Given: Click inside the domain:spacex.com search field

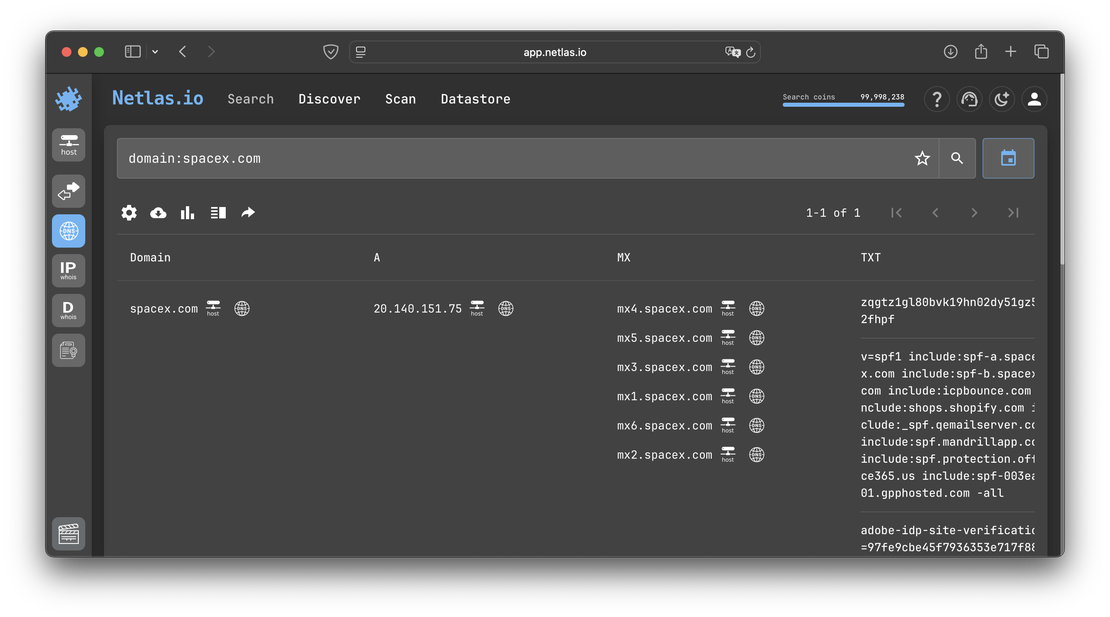Looking at the screenshot, I should pos(400,157).
